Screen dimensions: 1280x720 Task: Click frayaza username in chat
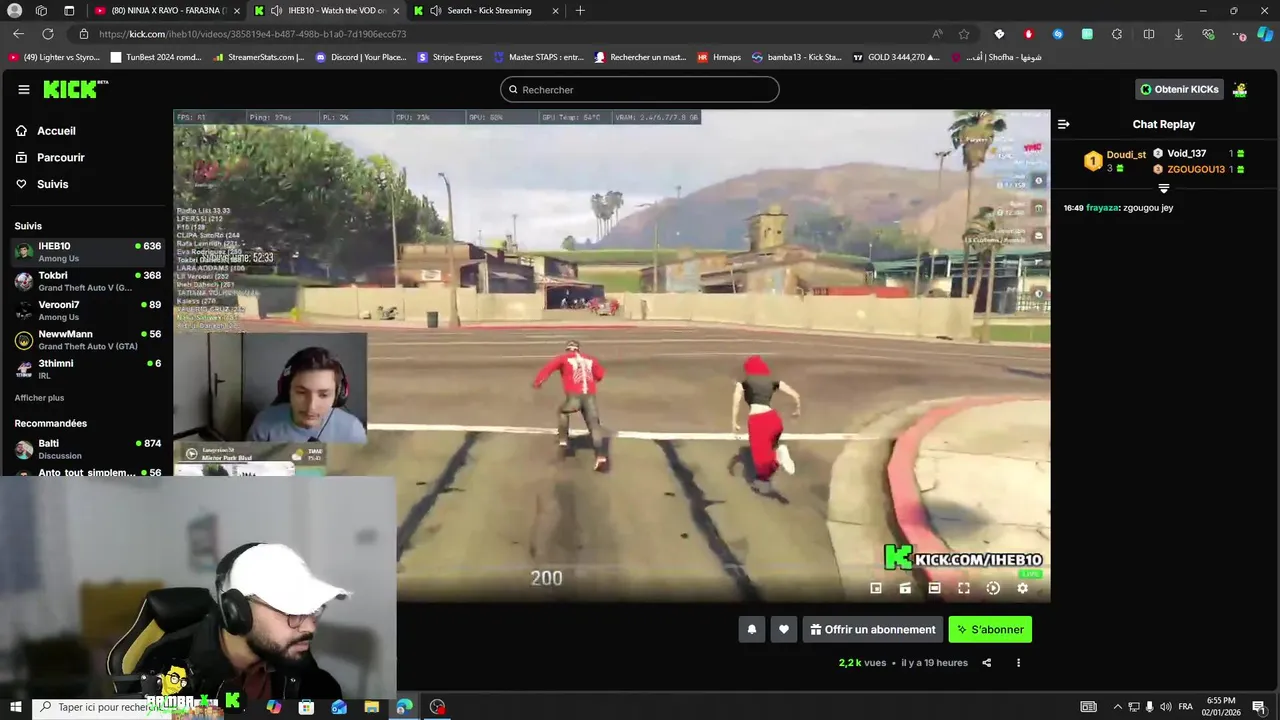click(1102, 208)
